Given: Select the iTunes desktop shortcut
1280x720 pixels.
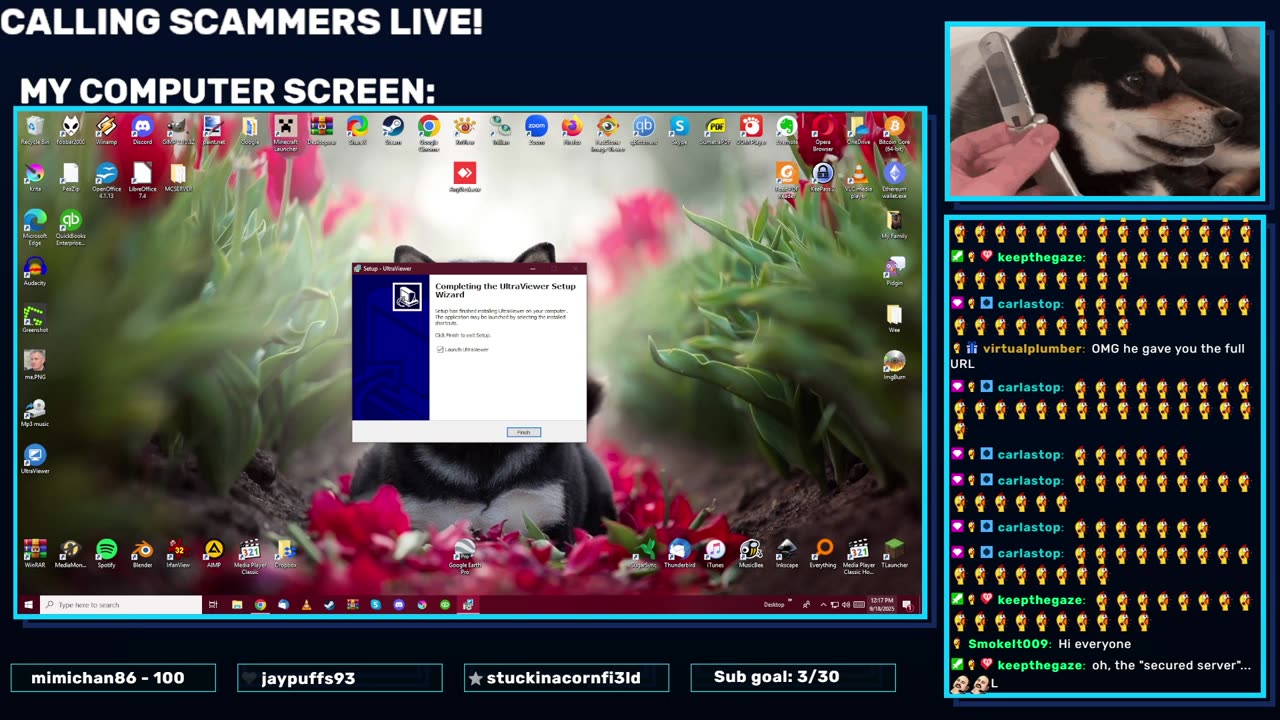Looking at the screenshot, I should coord(715,554).
